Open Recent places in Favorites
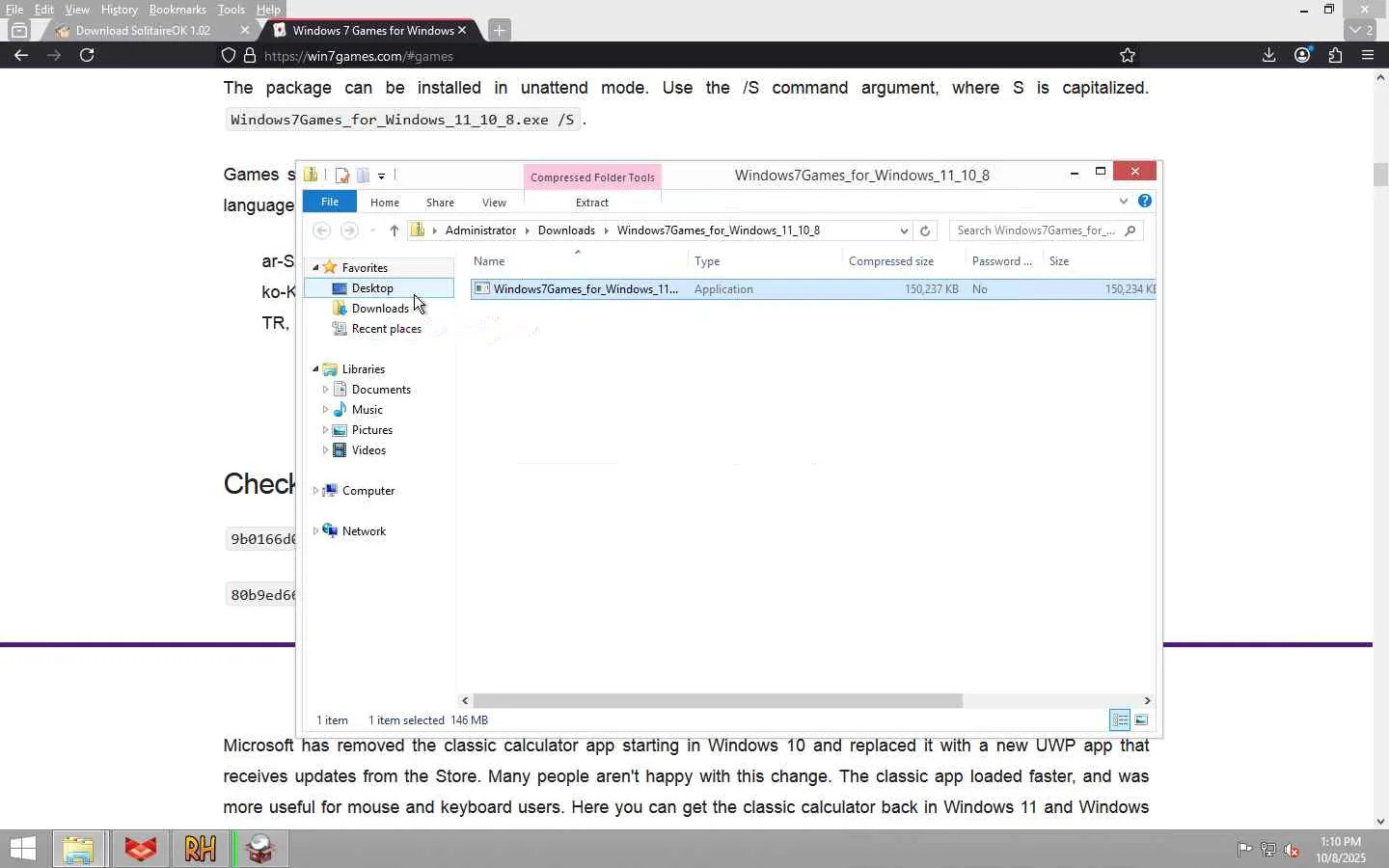1389x868 pixels. [x=387, y=329]
